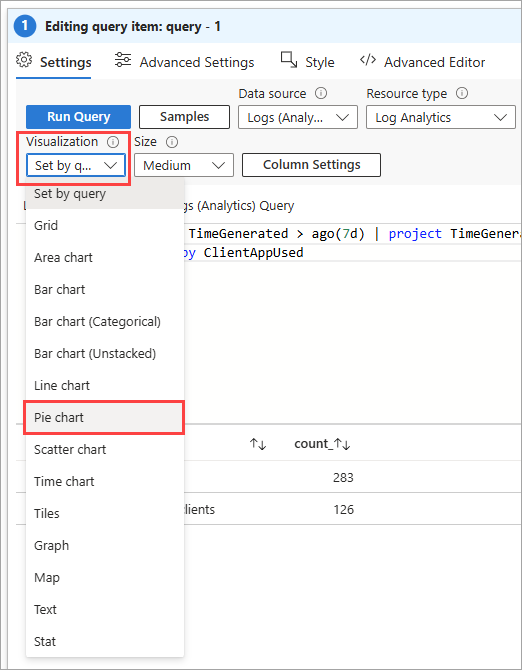Click the Data source info icon

(321, 93)
